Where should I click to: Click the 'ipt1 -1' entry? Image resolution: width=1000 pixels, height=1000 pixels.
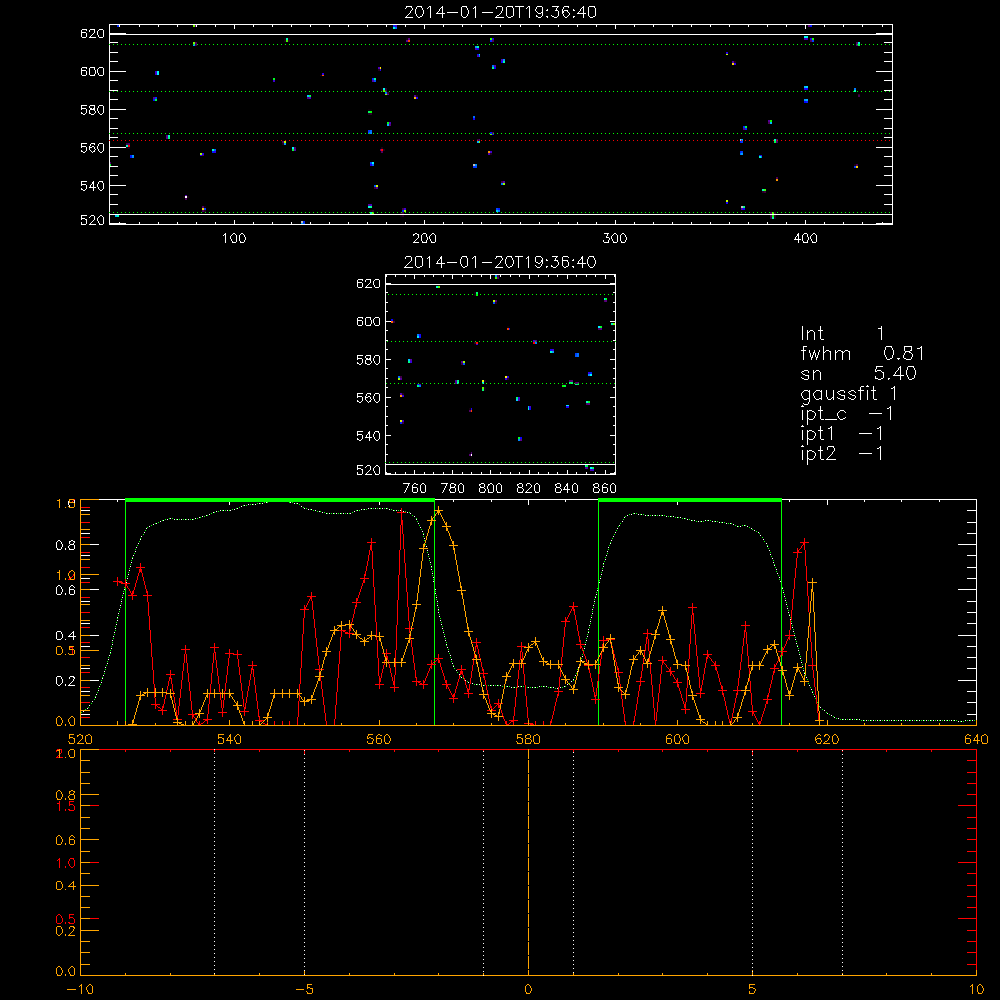point(842,434)
